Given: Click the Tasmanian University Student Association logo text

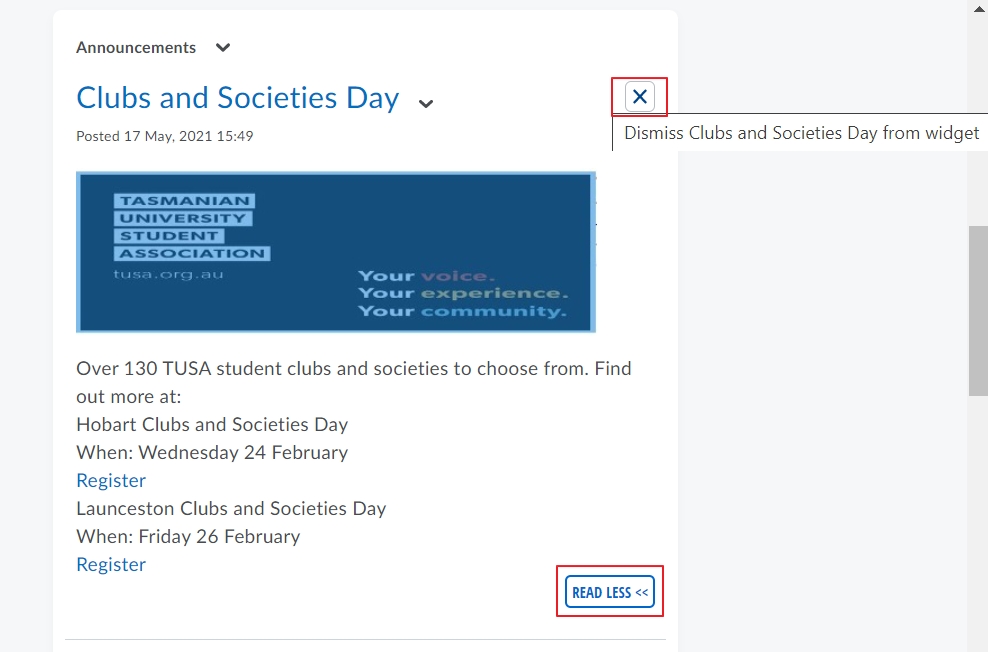Looking at the screenshot, I should pyautogui.click(x=192, y=227).
